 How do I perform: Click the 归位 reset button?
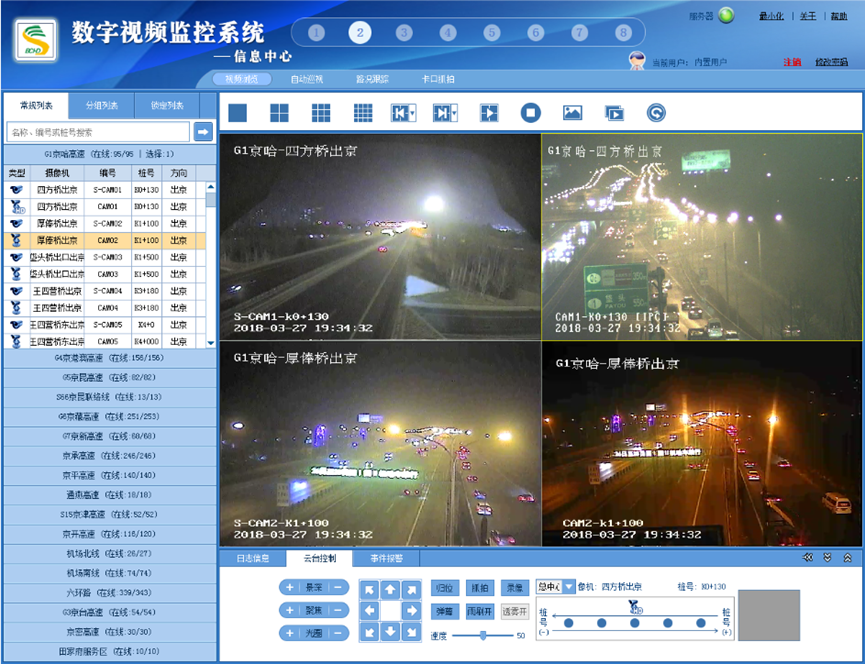tap(445, 587)
